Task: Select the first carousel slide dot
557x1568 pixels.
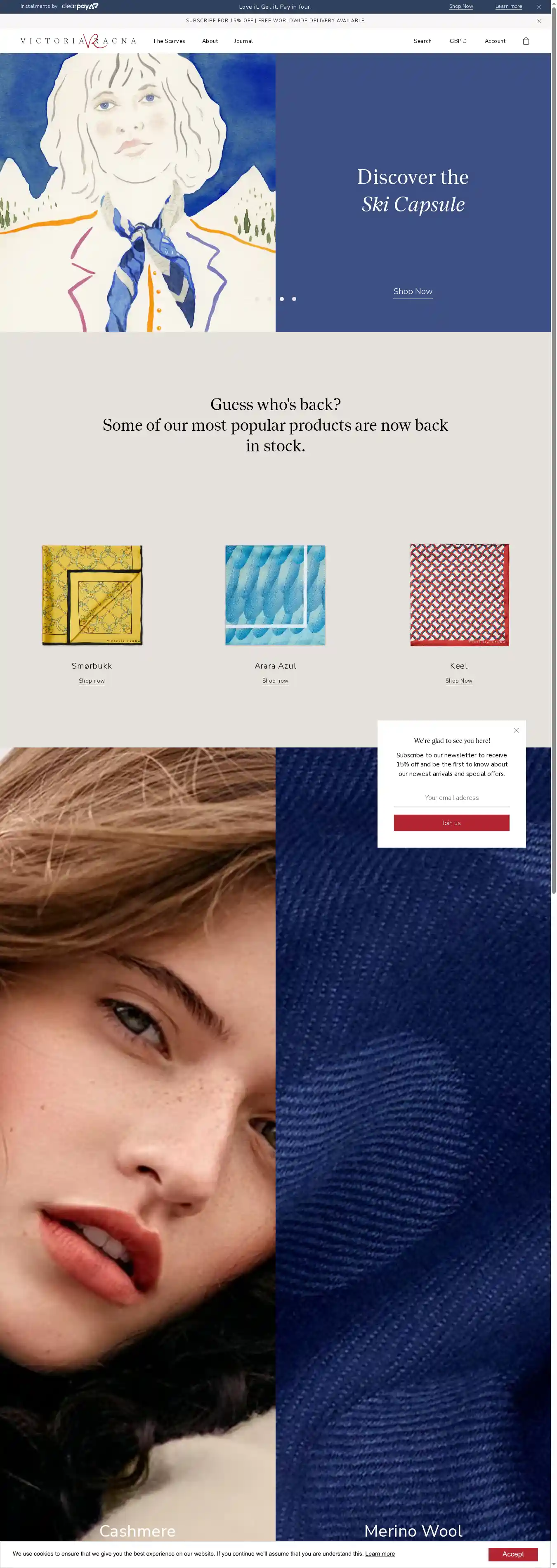Action: (257, 299)
